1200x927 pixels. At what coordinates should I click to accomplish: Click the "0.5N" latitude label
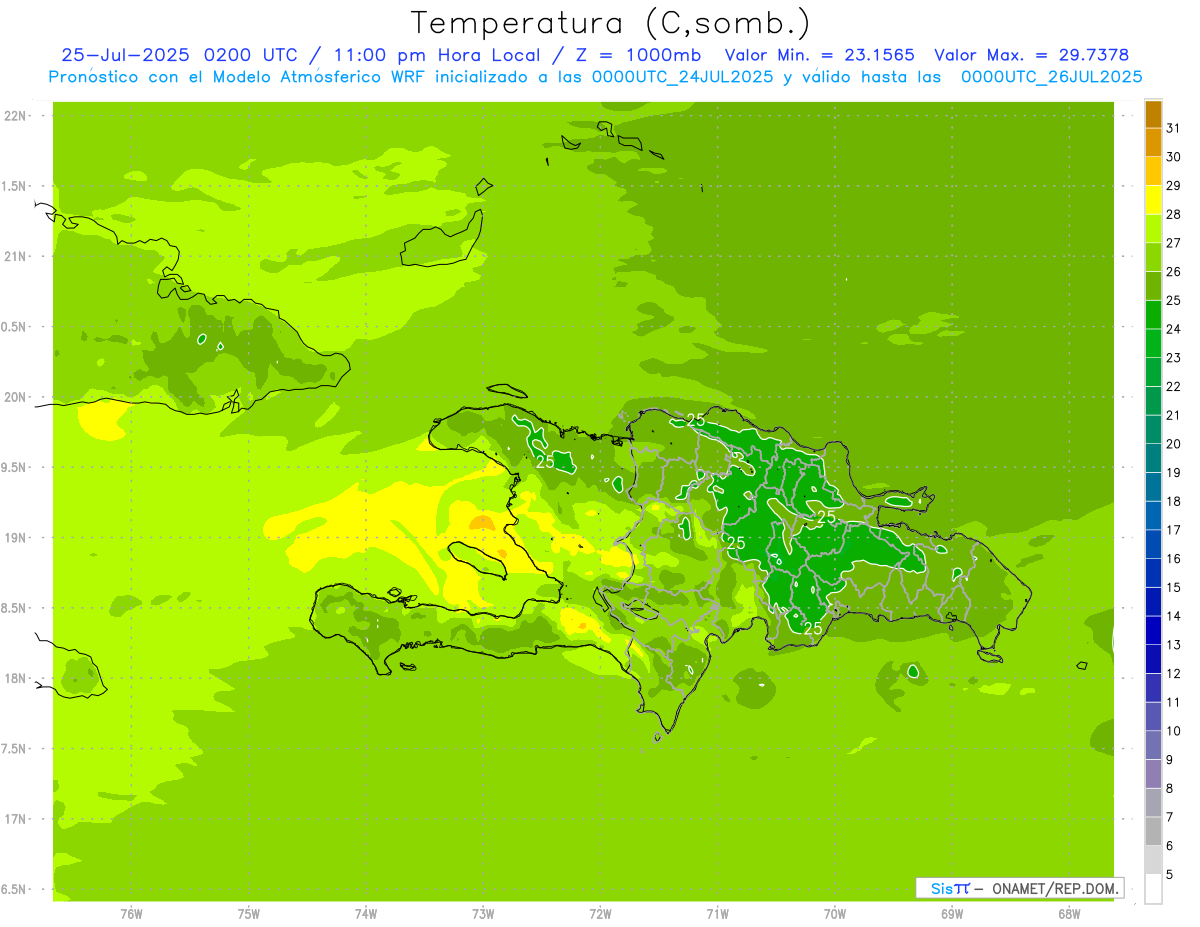click(15, 327)
